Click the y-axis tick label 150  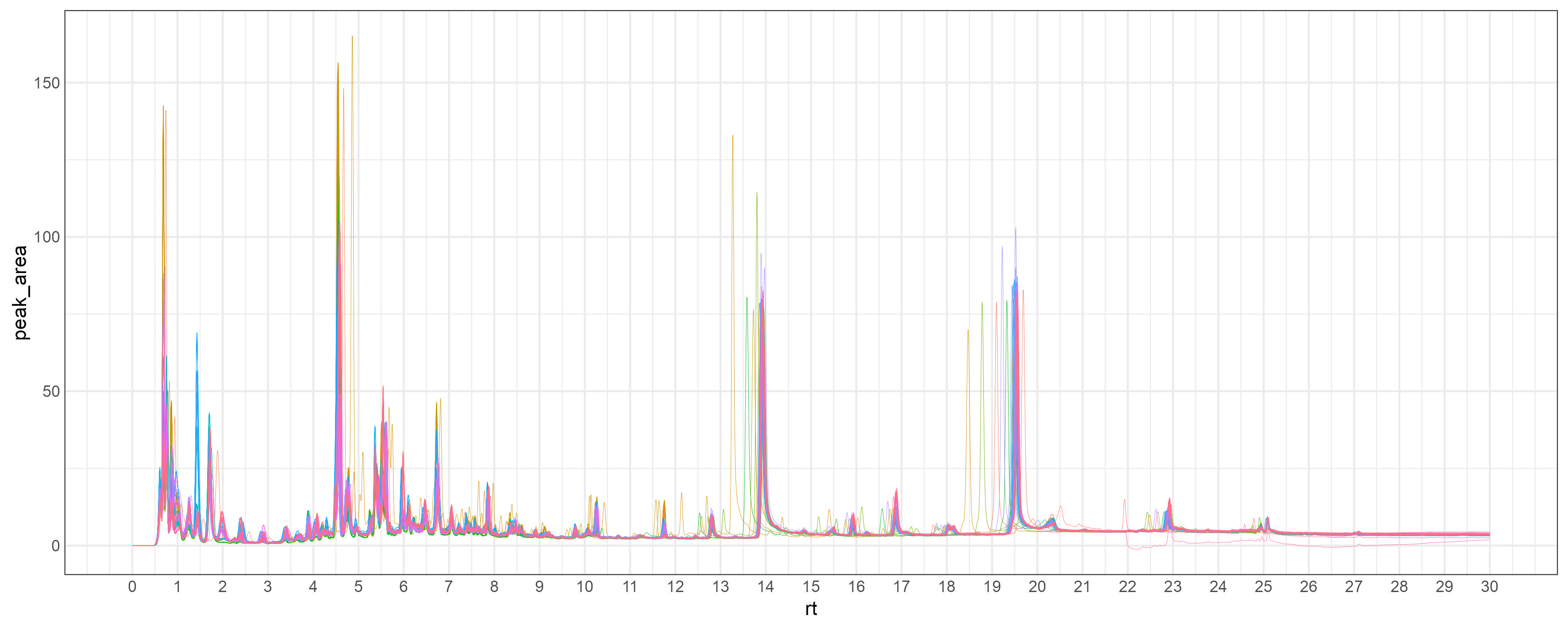46,83
